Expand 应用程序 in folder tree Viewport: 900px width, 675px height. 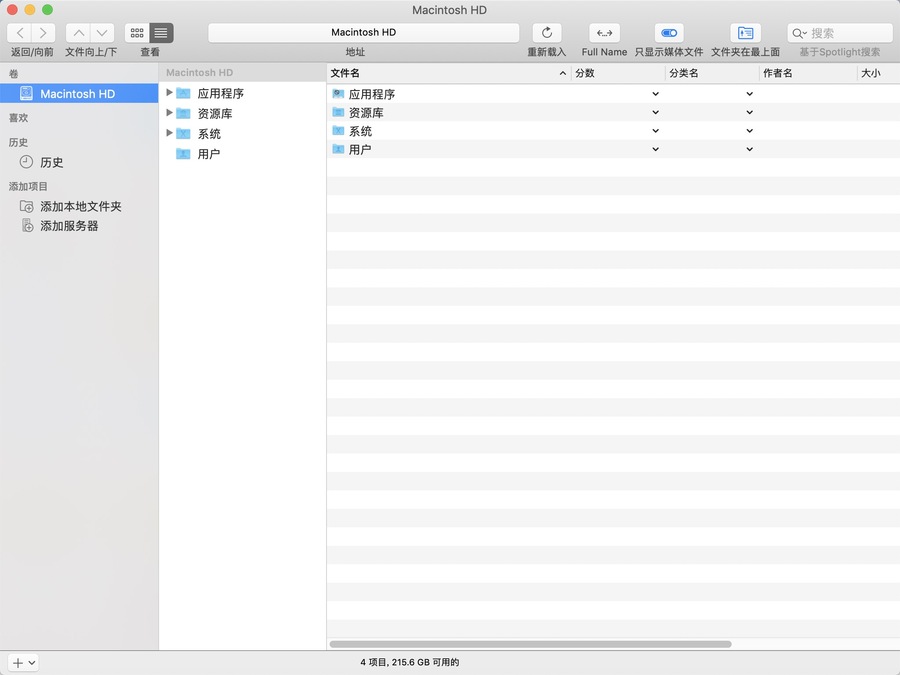169,92
